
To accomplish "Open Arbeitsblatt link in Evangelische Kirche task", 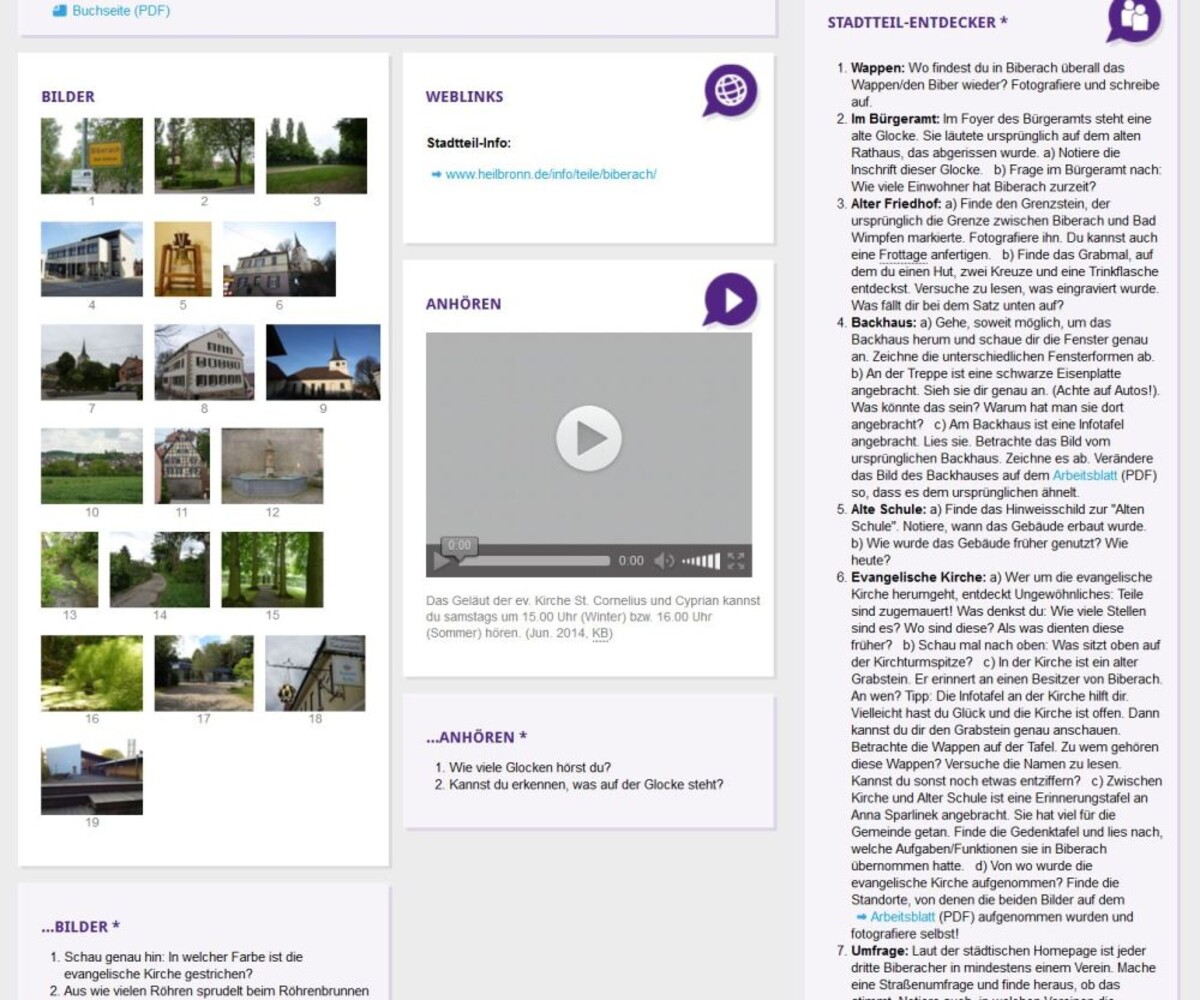I will [x=903, y=916].
